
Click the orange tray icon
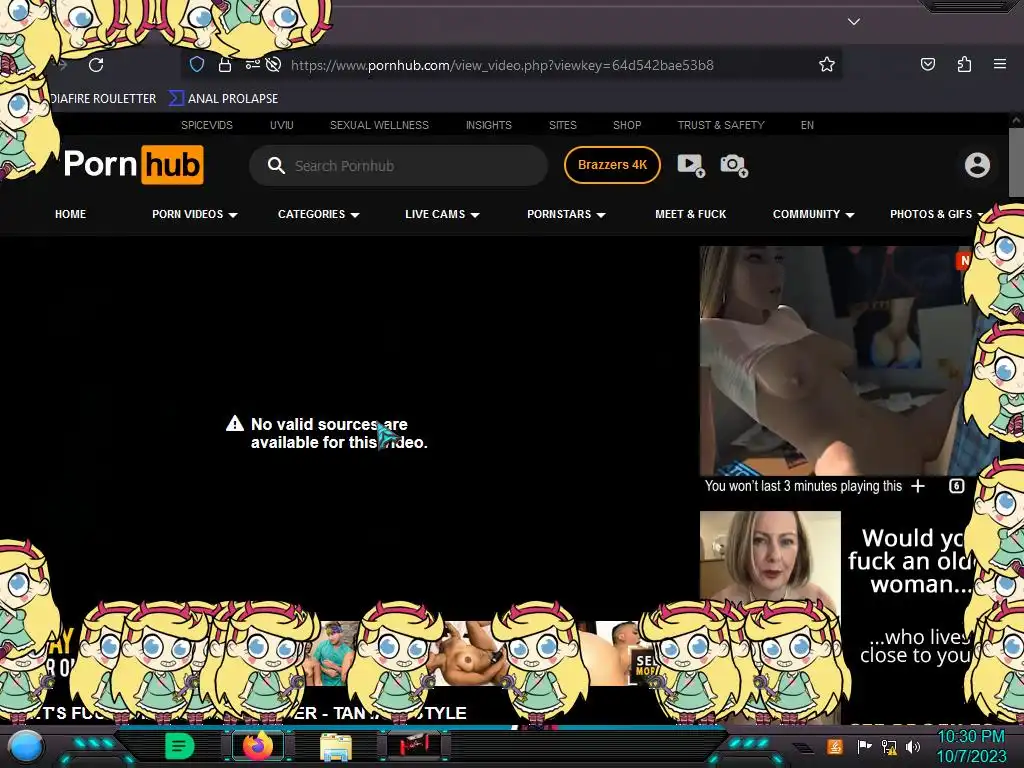tap(834, 746)
